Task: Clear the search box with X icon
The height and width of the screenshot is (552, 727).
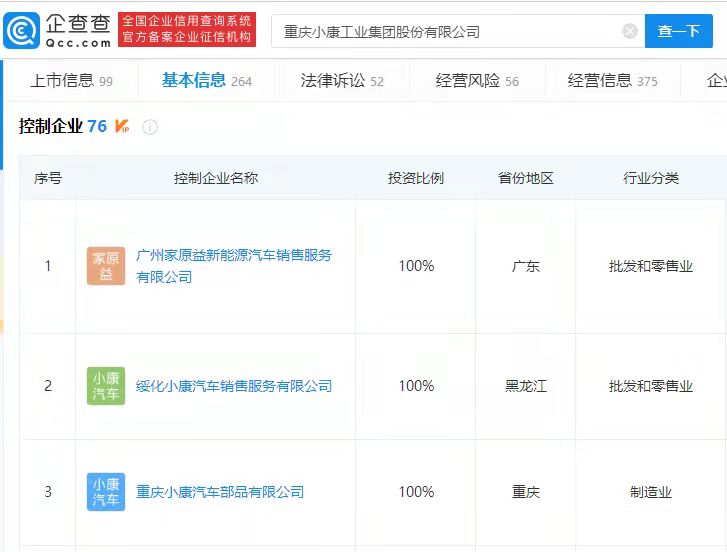Action: pyautogui.click(x=629, y=31)
